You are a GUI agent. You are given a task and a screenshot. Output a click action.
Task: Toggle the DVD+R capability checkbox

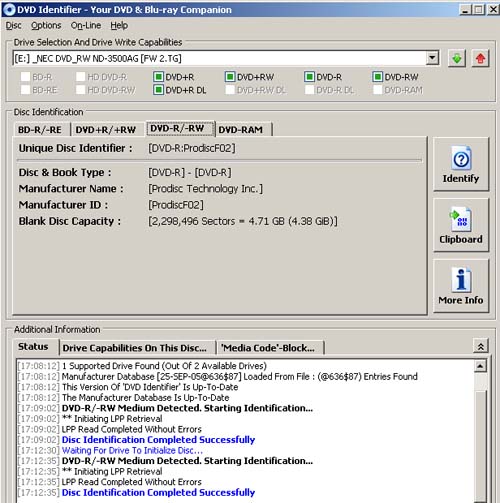point(158,77)
